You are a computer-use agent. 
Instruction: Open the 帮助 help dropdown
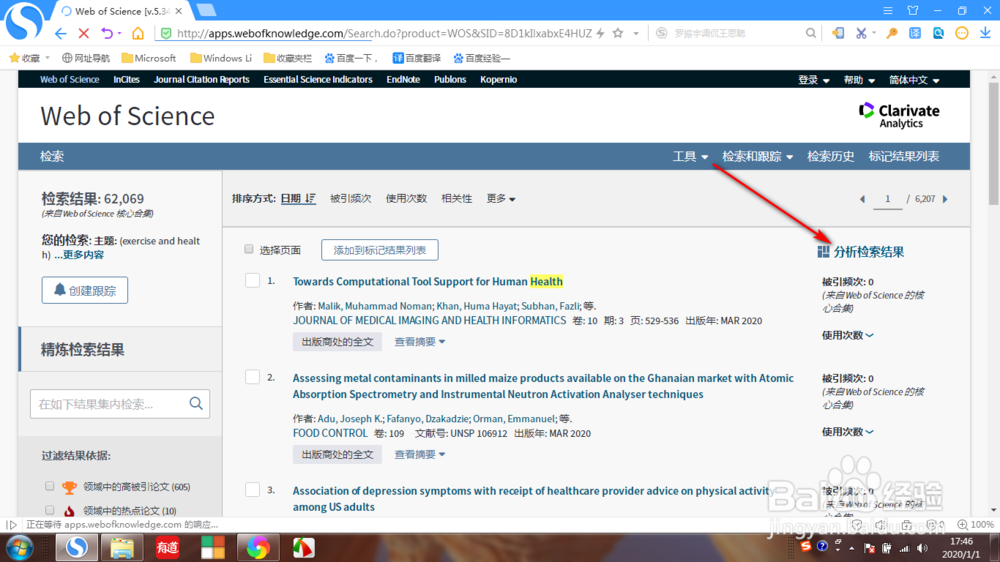(859, 80)
